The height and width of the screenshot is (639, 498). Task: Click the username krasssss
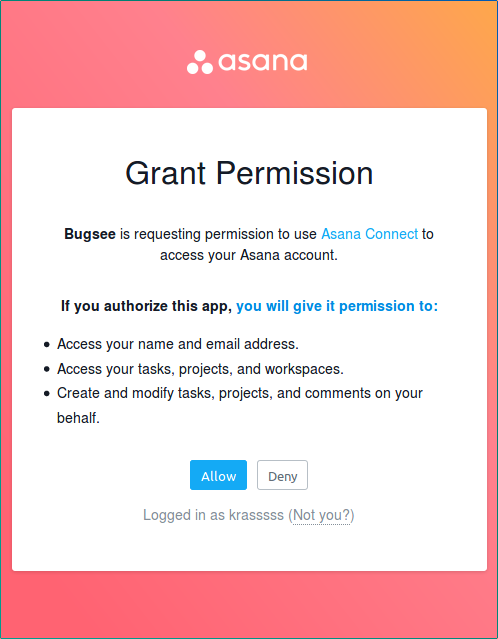point(256,515)
